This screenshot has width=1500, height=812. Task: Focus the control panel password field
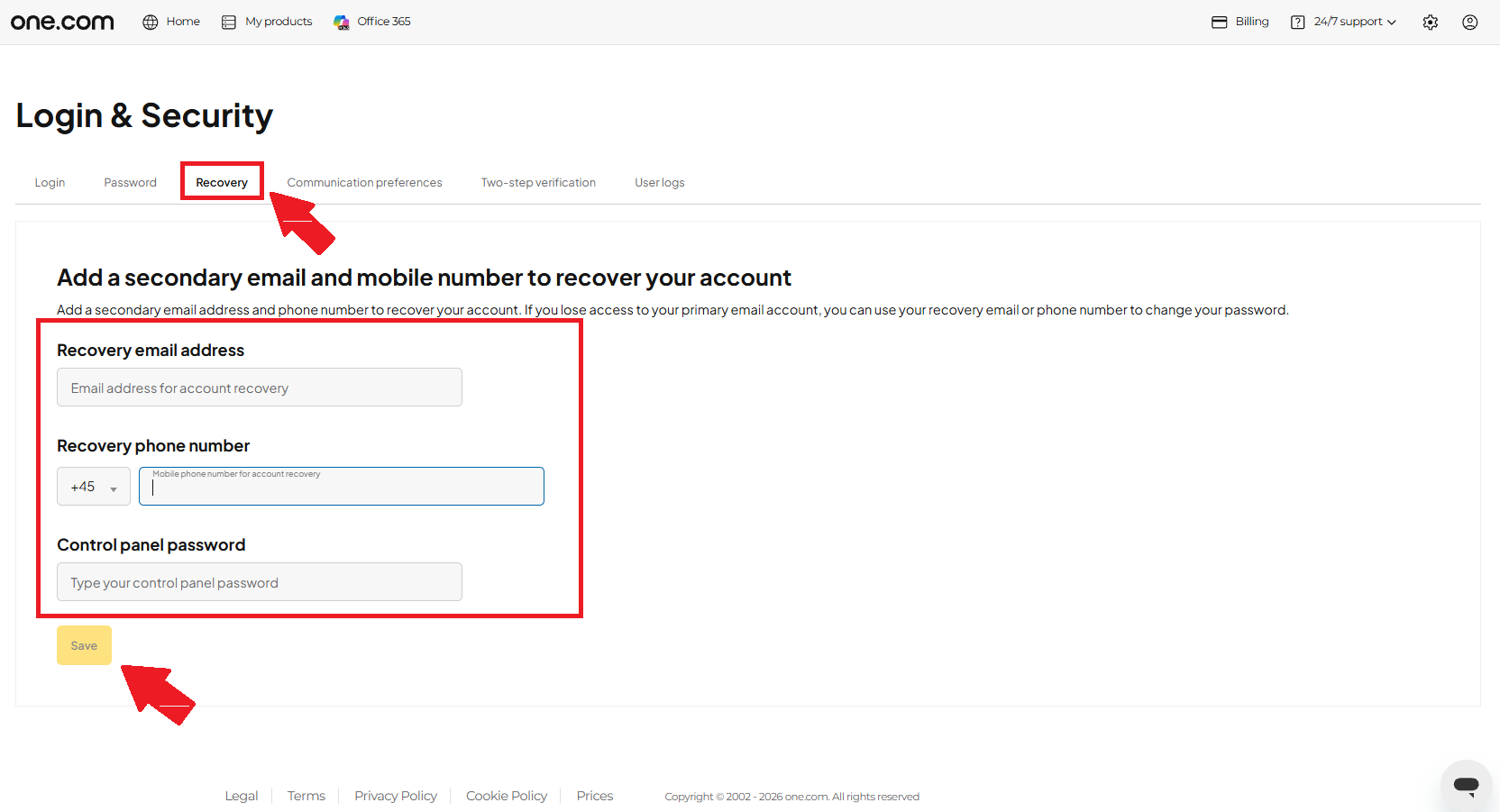tap(260, 582)
